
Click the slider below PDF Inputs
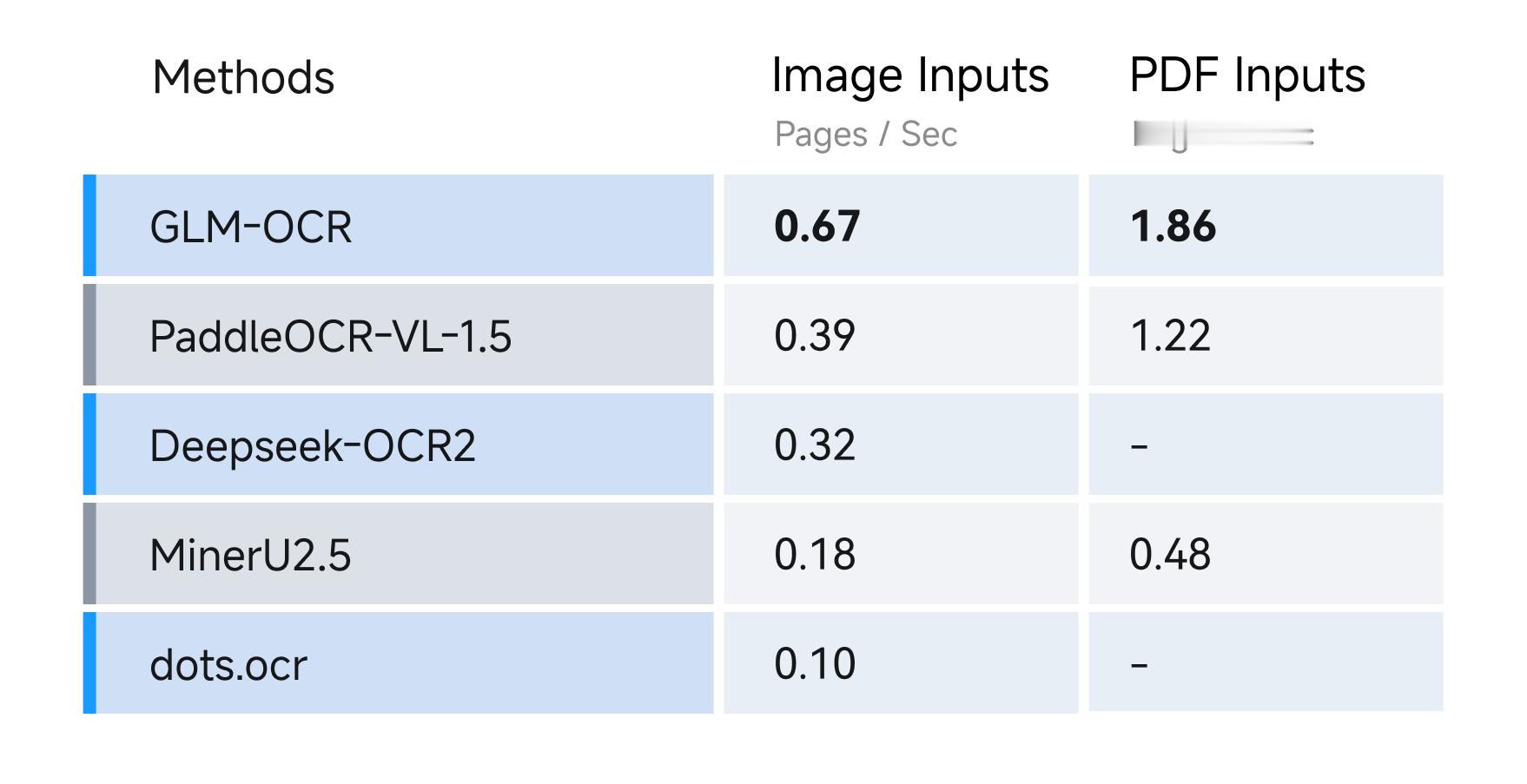1223,136
